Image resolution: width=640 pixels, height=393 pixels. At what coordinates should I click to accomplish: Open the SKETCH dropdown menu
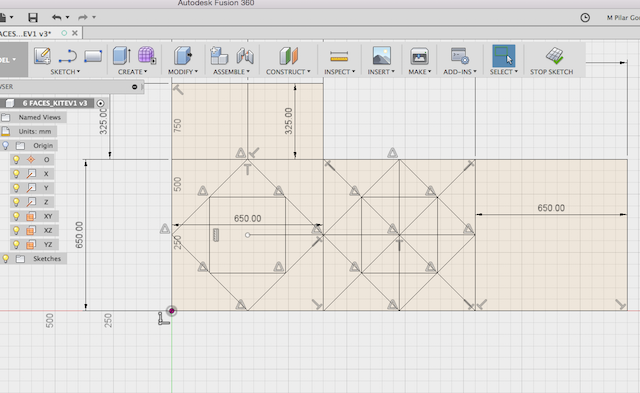click(x=65, y=72)
